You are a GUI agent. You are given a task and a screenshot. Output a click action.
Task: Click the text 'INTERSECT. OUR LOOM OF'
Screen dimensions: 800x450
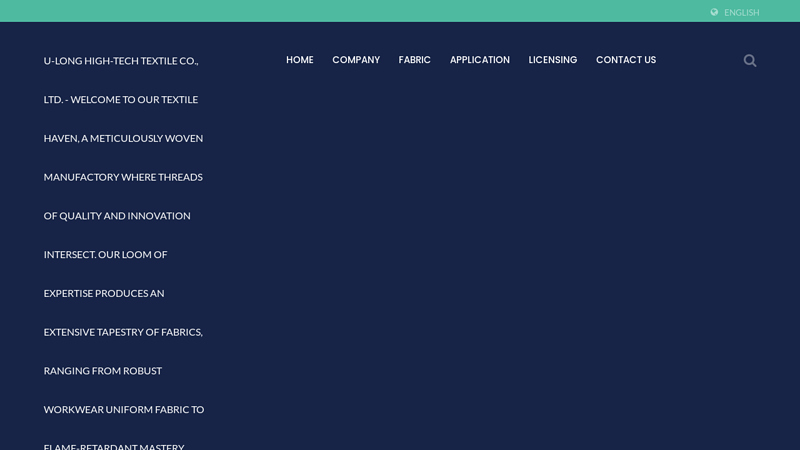click(x=105, y=255)
